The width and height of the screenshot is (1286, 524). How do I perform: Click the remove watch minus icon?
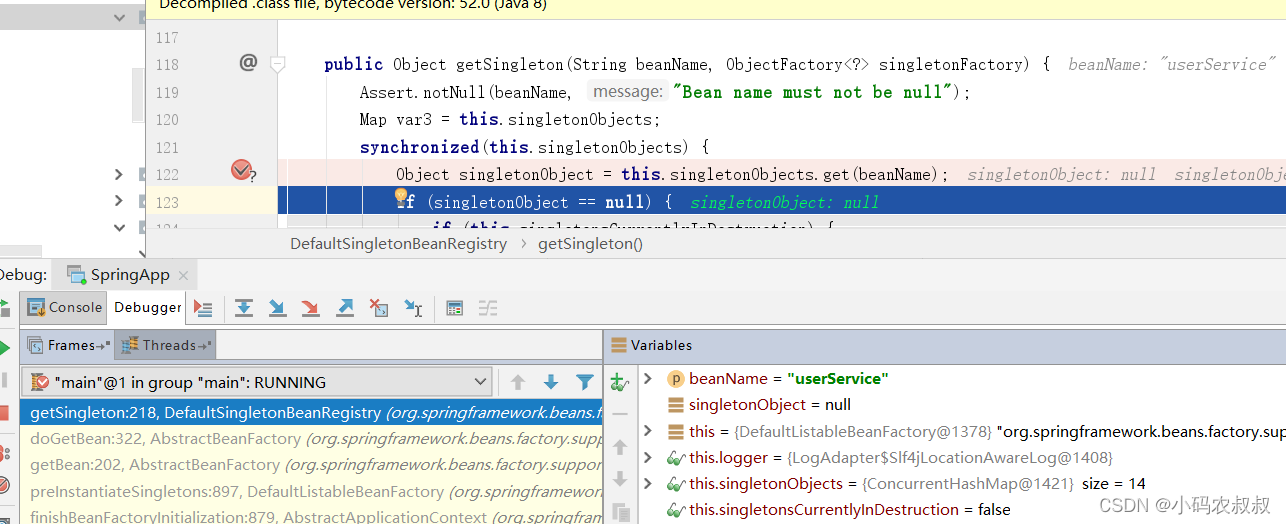(x=620, y=413)
